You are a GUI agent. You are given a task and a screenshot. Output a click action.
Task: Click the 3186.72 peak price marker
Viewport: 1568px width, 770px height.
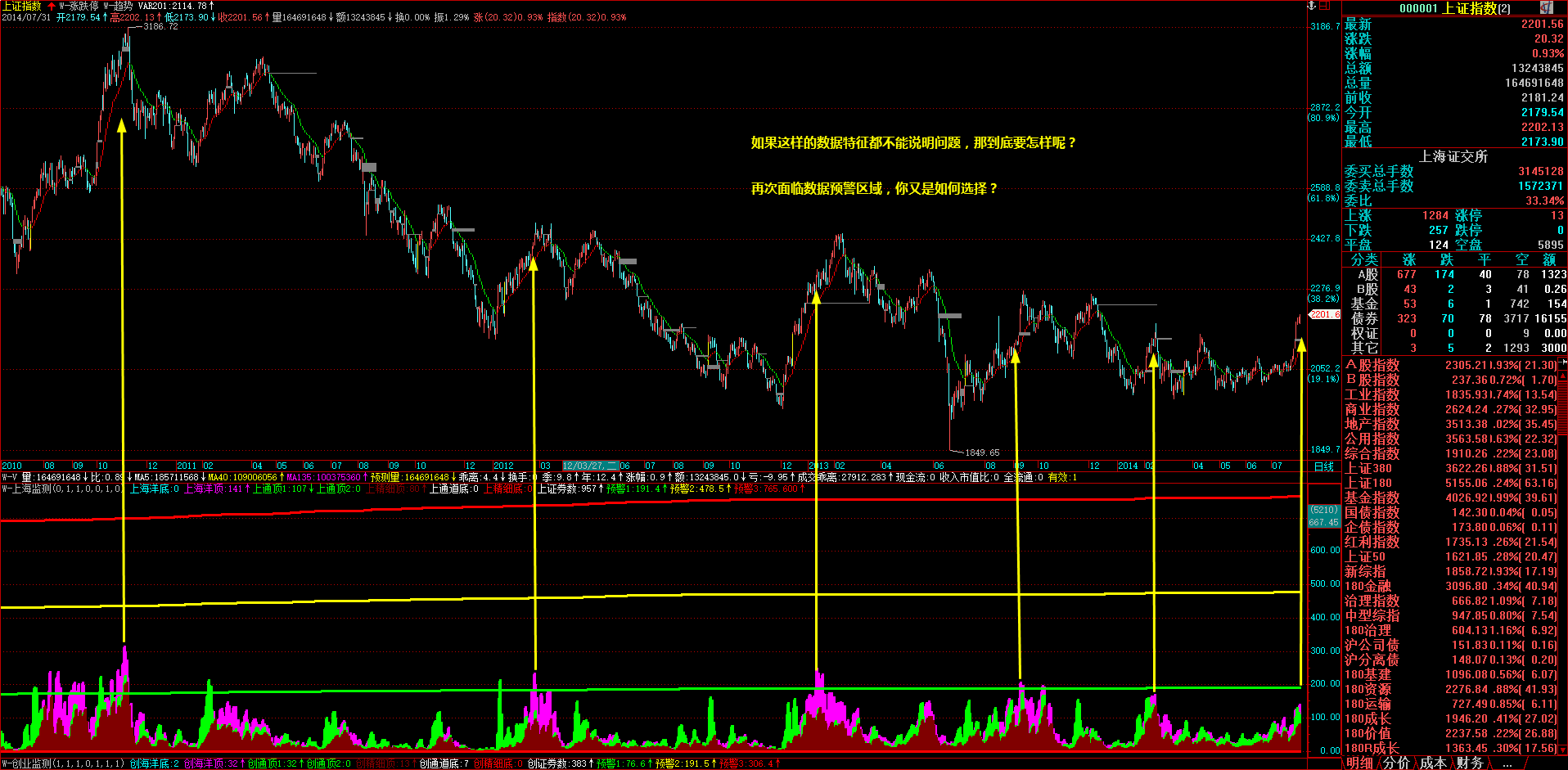(160, 26)
